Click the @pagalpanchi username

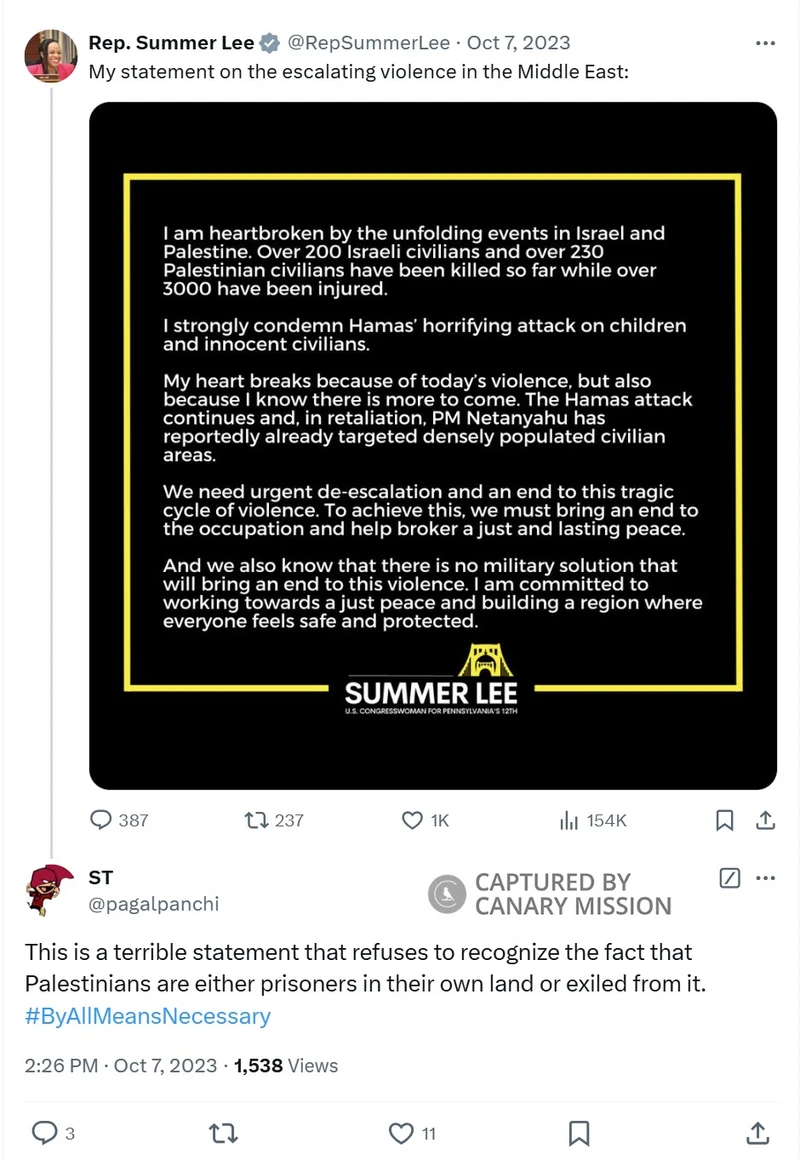point(154,904)
